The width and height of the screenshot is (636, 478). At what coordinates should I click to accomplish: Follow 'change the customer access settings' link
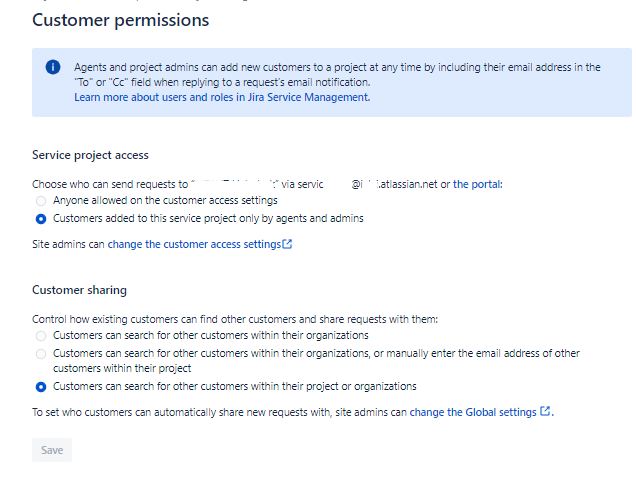tap(194, 244)
